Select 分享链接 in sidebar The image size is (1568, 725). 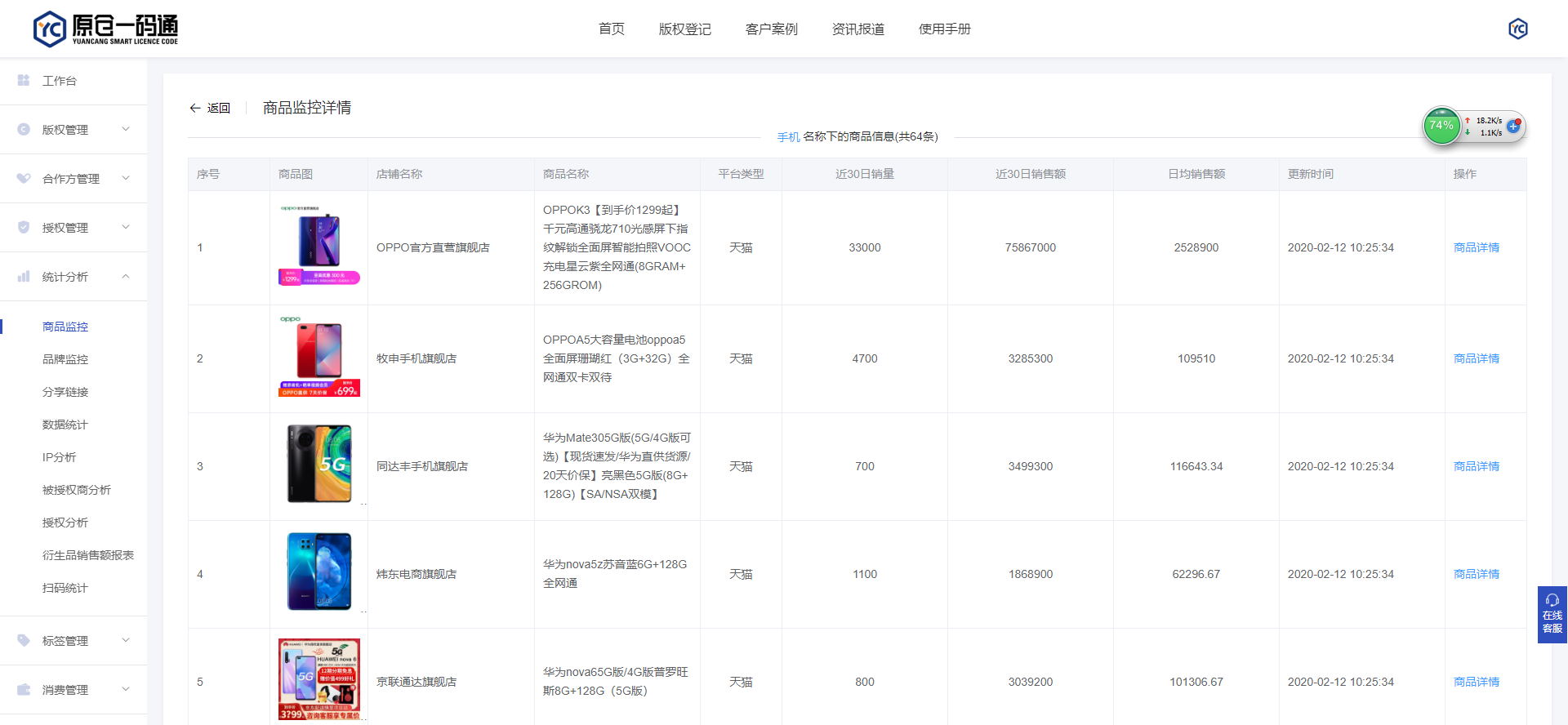coord(65,392)
